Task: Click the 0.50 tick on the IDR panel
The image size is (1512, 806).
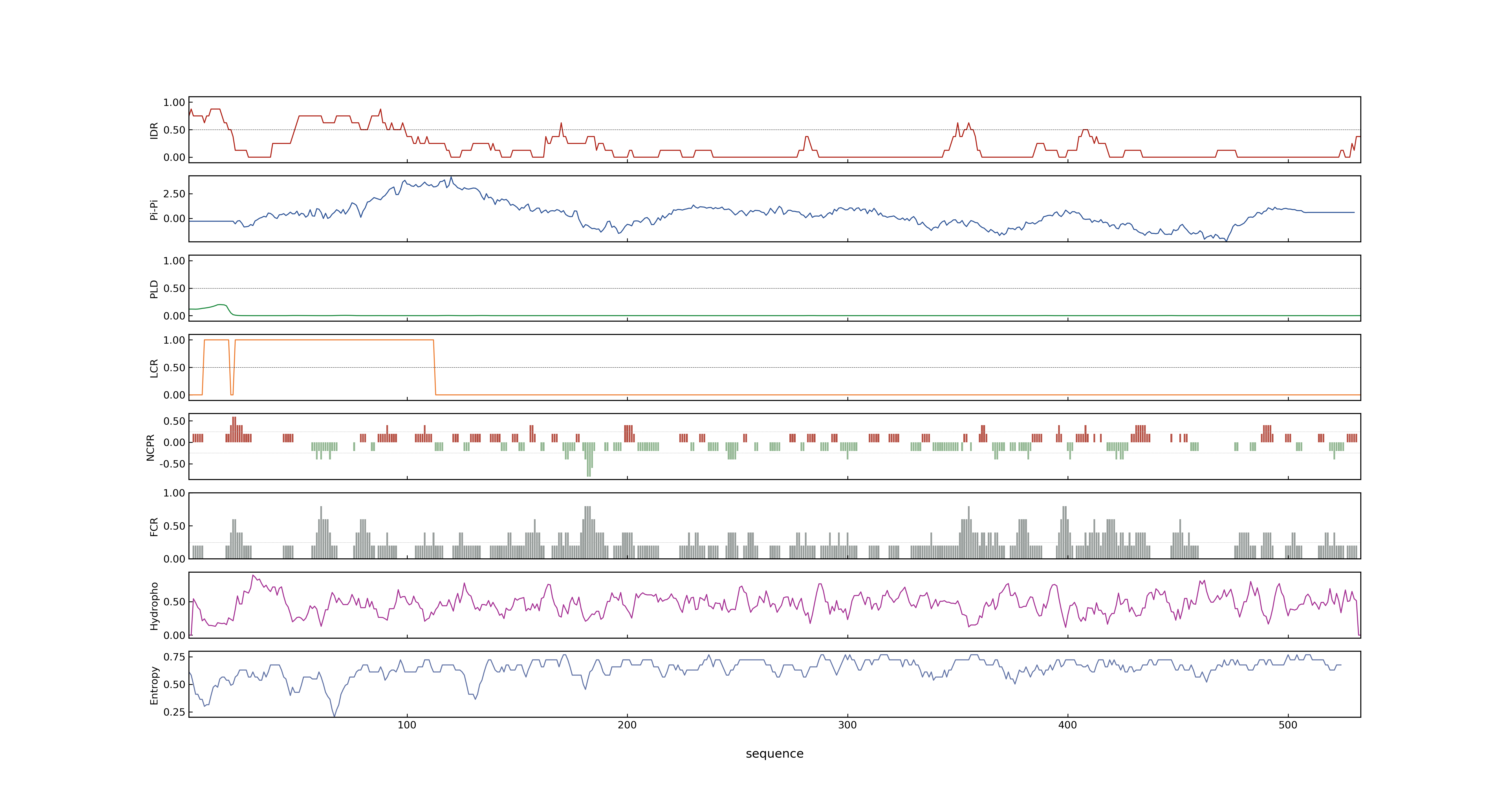Action: pos(174,130)
